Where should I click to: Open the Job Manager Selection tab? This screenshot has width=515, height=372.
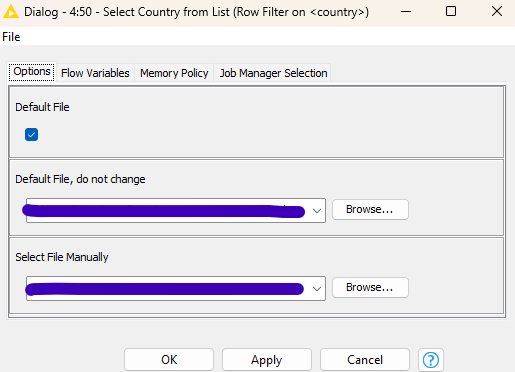coord(273,73)
